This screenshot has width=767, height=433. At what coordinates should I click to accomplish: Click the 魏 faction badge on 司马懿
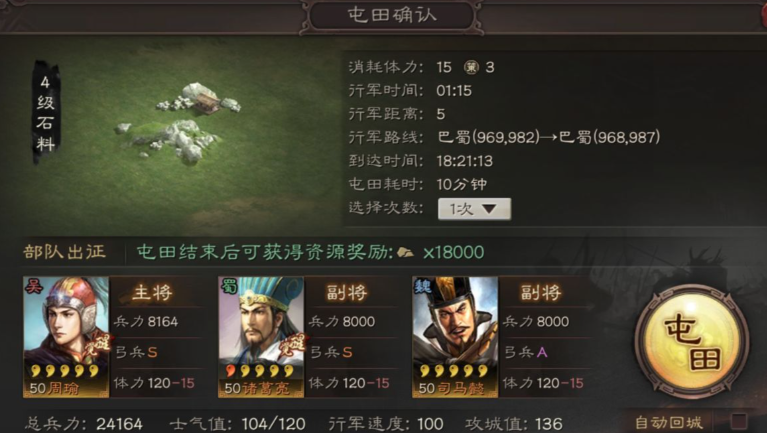pyautogui.click(x=423, y=286)
